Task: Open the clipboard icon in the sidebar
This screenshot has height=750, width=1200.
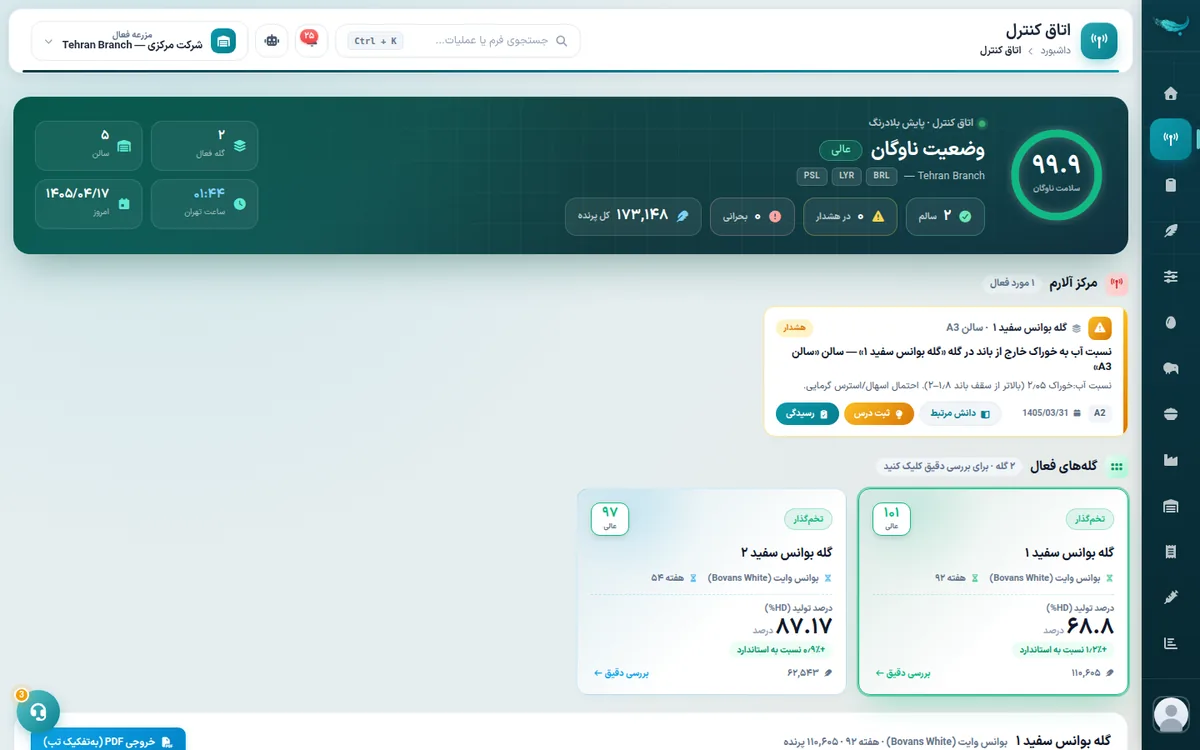Action: pos(1171,185)
